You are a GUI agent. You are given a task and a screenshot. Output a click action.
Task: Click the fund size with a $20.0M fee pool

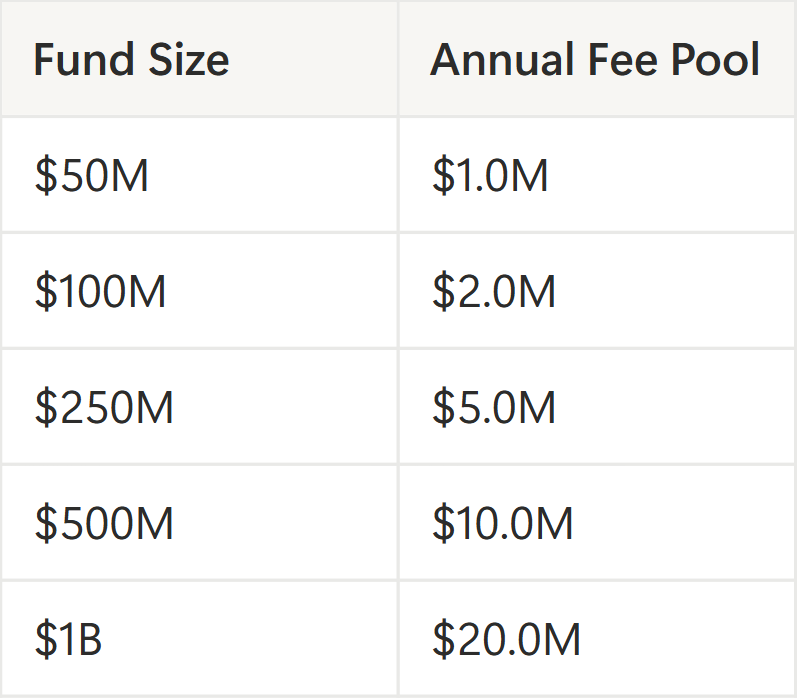tap(69, 641)
